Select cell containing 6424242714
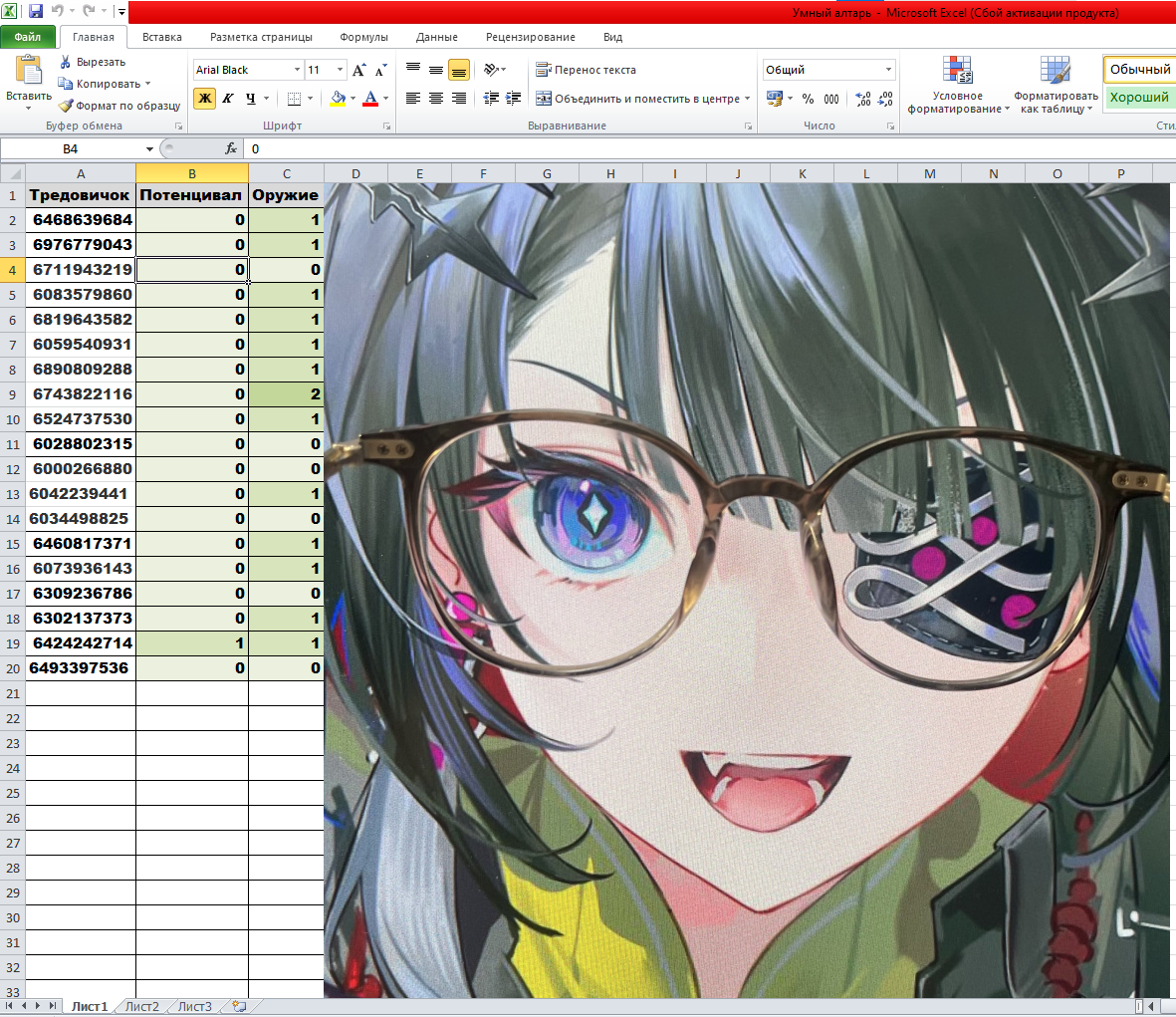Viewport: 1176px width, 1017px height. pos(81,643)
